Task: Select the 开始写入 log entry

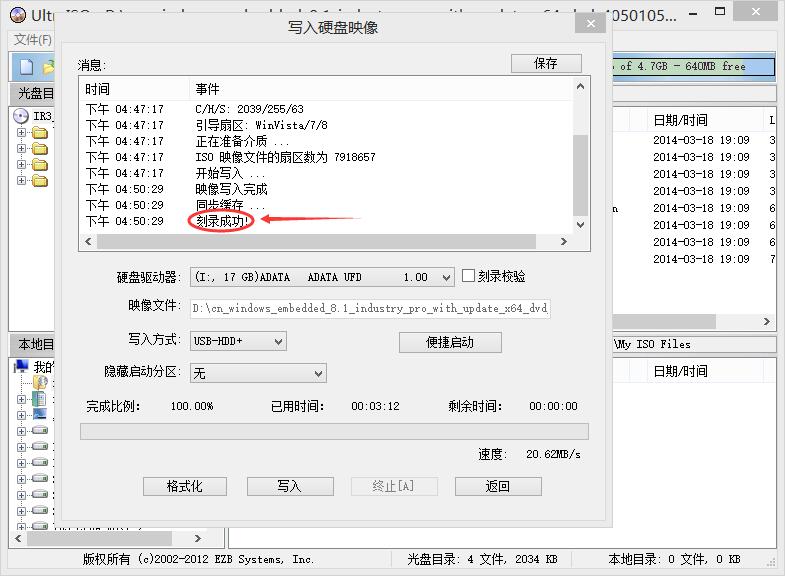Action: click(230, 173)
